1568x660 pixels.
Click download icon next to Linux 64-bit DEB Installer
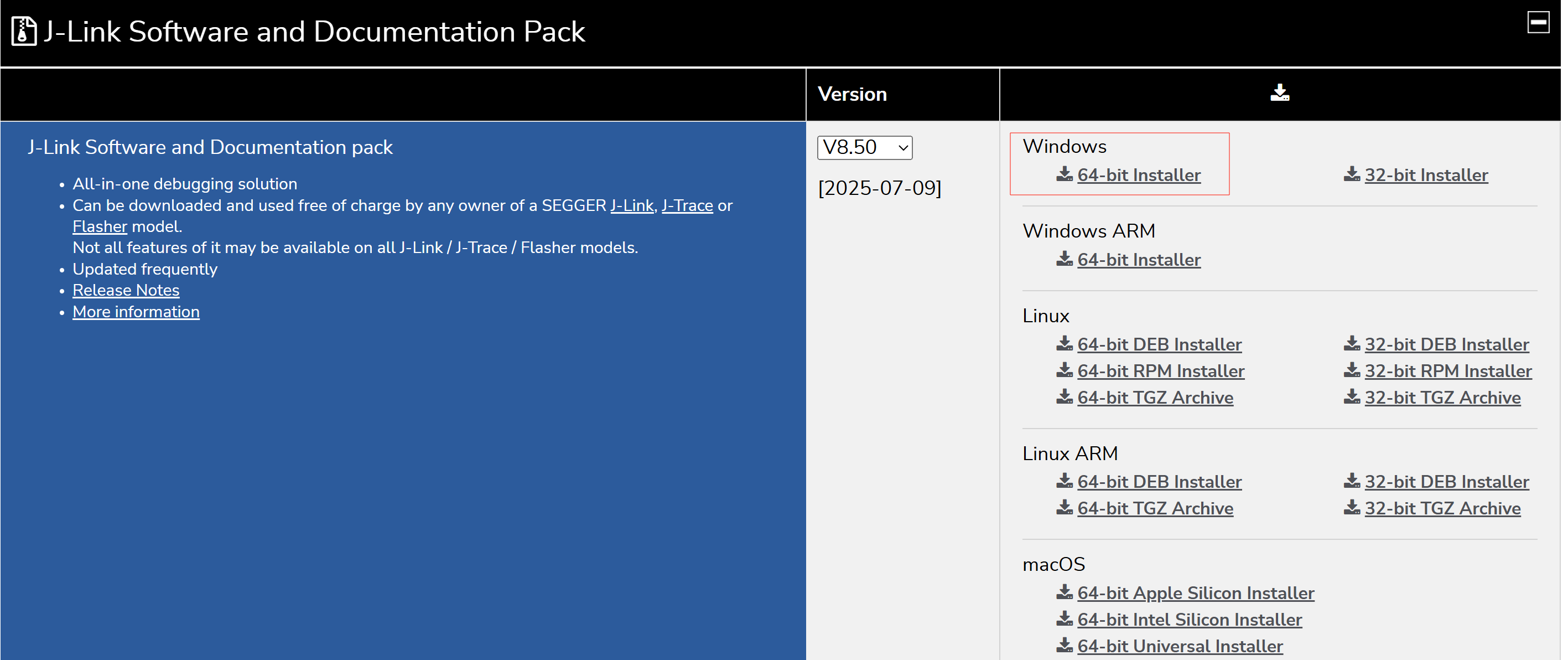(1064, 344)
